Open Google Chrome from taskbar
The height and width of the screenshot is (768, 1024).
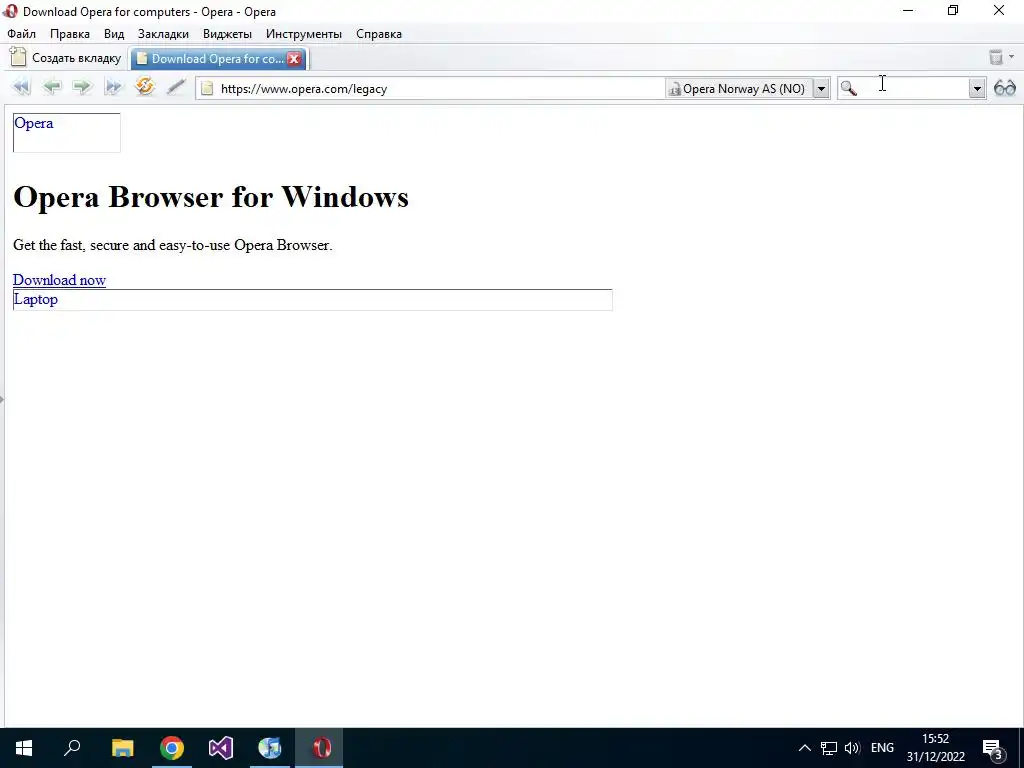(x=172, y=748)
